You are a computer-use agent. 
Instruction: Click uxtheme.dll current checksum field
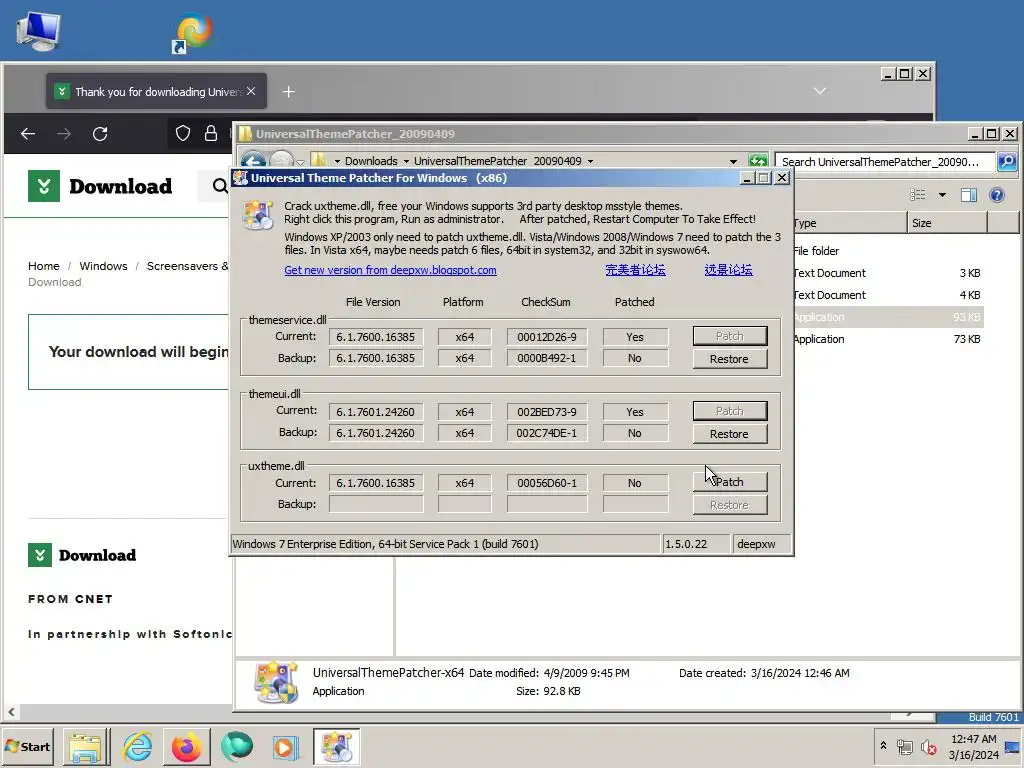click(547, 483)
